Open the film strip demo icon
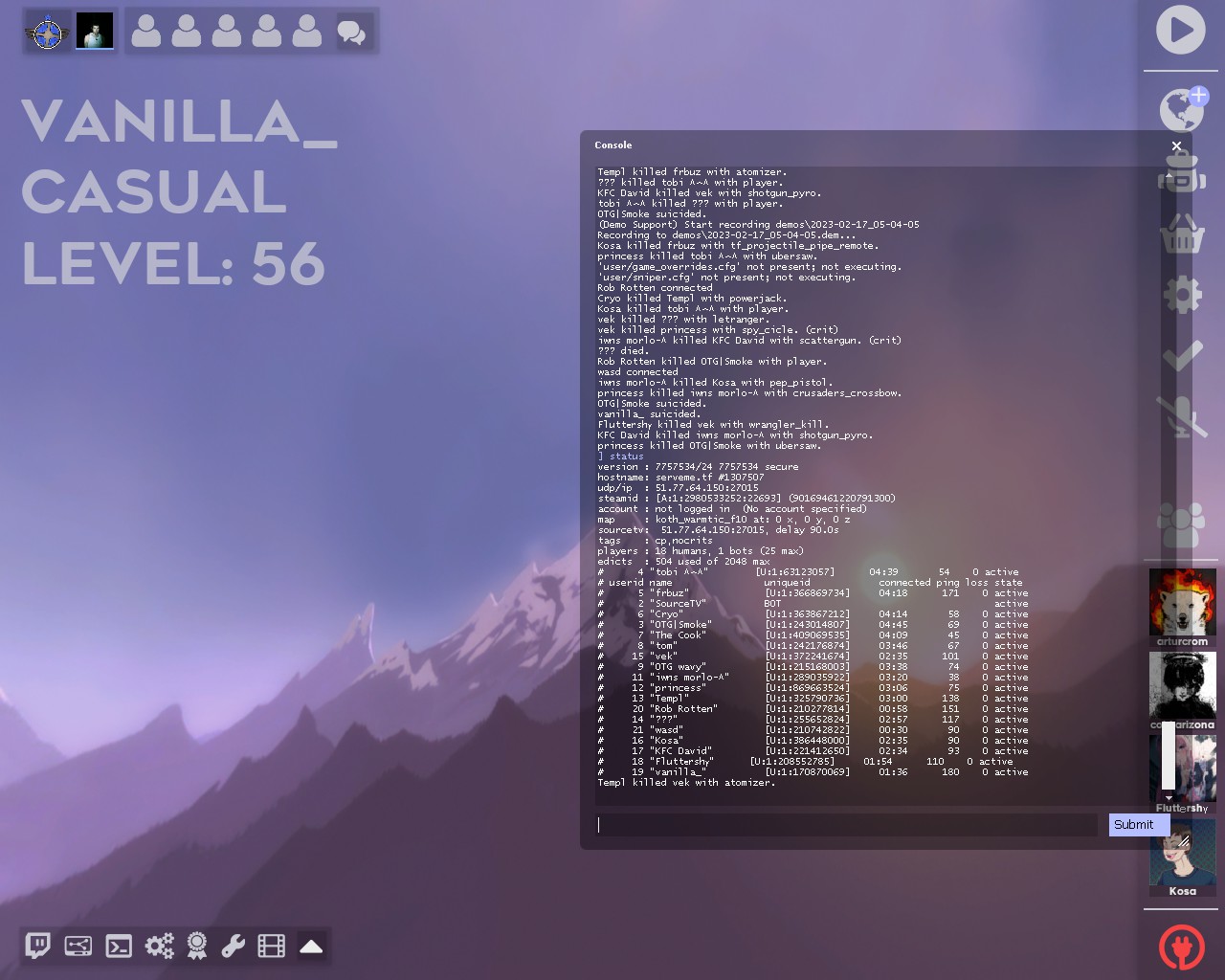The width and height of the screenshot is (1225, 980). point(272,947)
